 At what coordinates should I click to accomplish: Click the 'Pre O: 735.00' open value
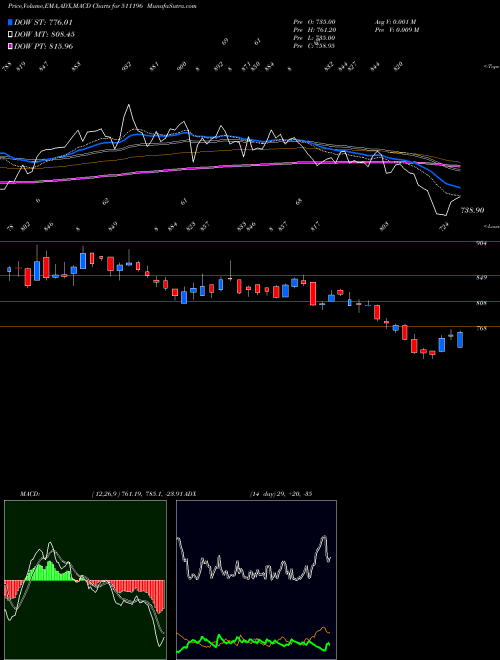point(314,21)
